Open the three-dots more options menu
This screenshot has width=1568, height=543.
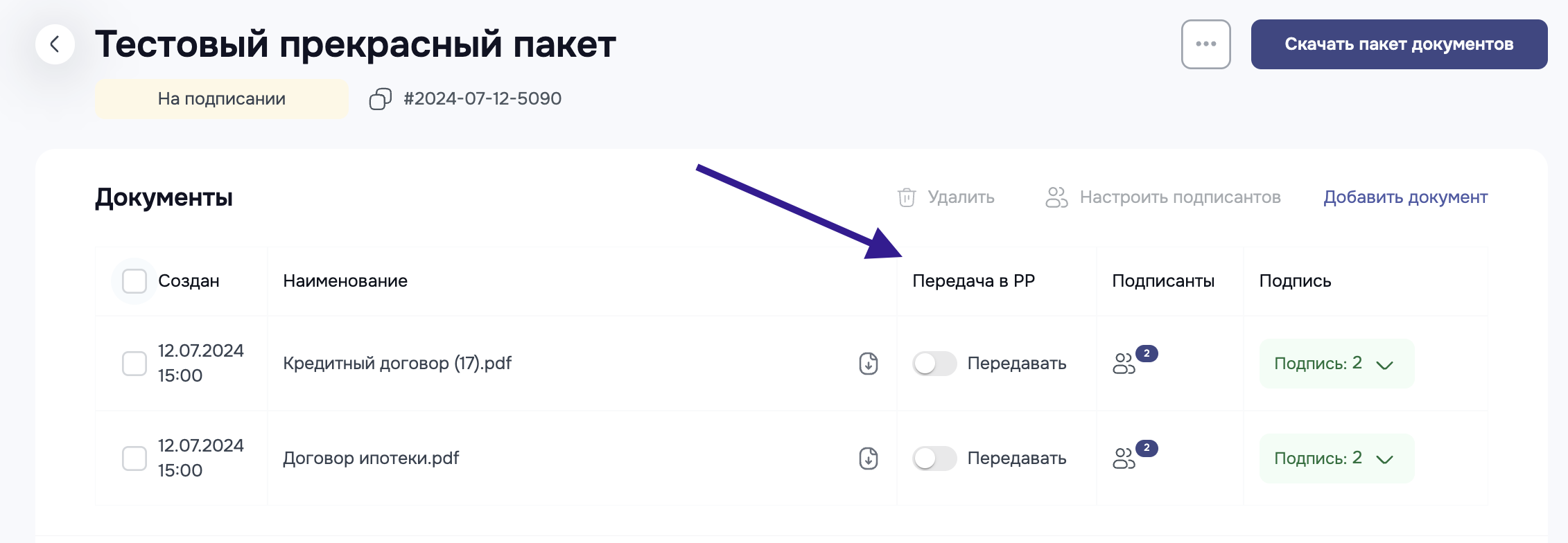pyautogui.click(x=1205, y=44)
